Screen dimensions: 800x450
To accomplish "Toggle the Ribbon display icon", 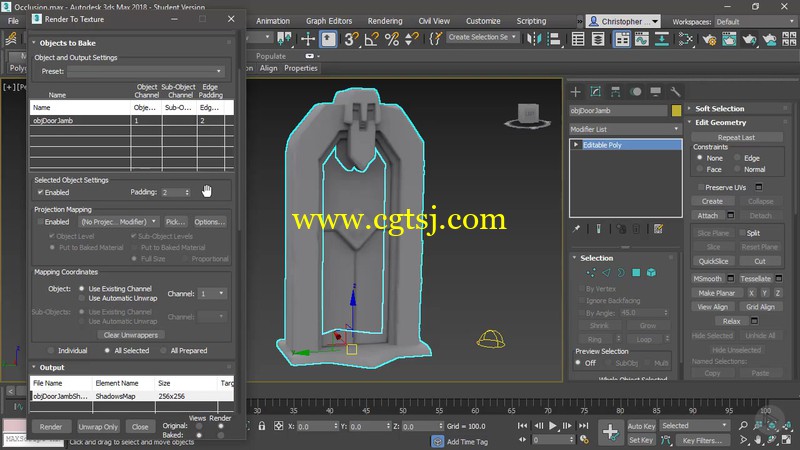I will [622, 39].
